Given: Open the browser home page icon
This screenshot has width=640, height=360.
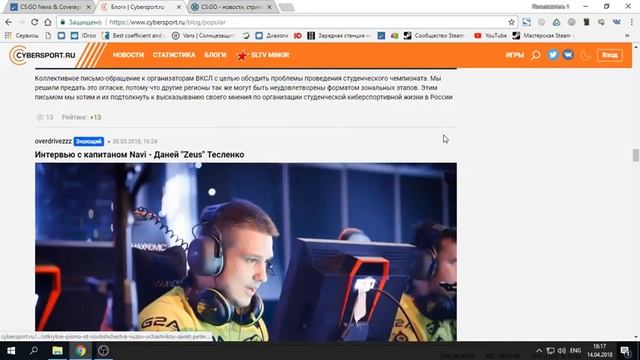Looking at the screenshot, I should 48,22.
